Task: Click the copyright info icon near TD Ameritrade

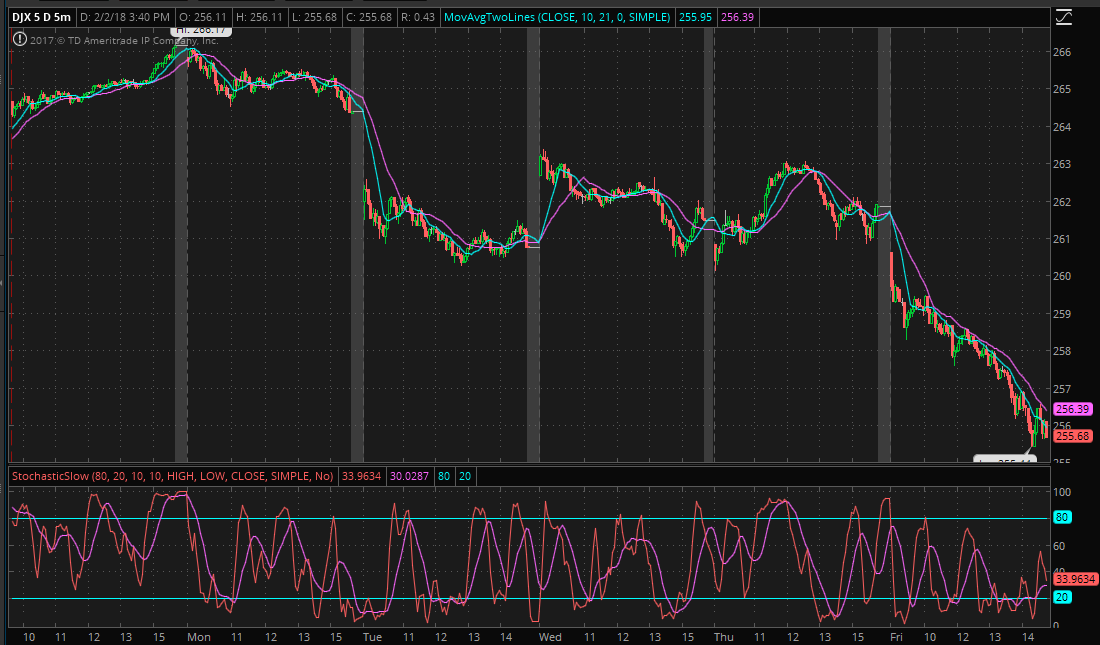Action: pos(19,40)
